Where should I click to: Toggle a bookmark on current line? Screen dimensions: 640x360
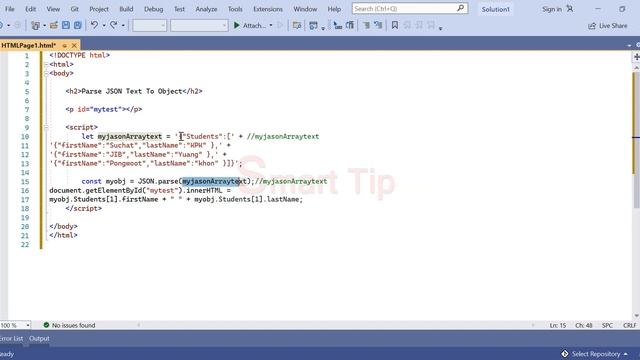[395, 26]
